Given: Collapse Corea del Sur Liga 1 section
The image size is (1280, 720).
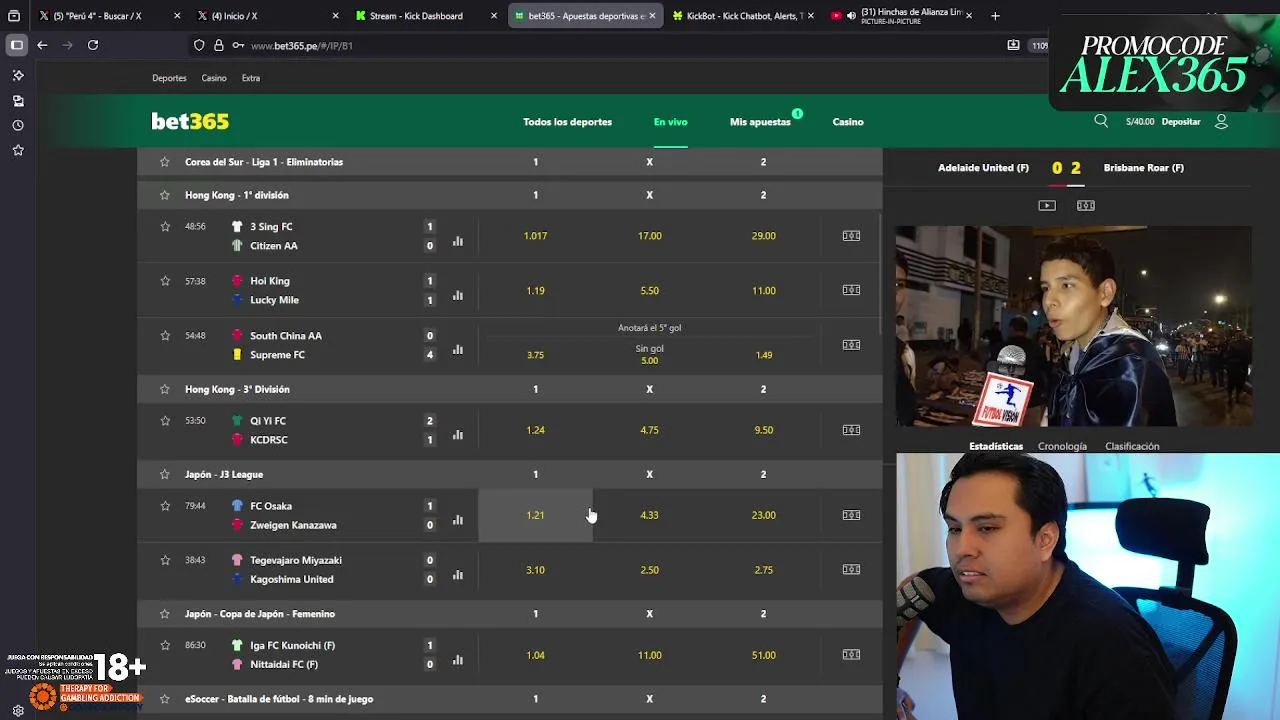Looking at the screenshot, I should (x=510, y=162).
